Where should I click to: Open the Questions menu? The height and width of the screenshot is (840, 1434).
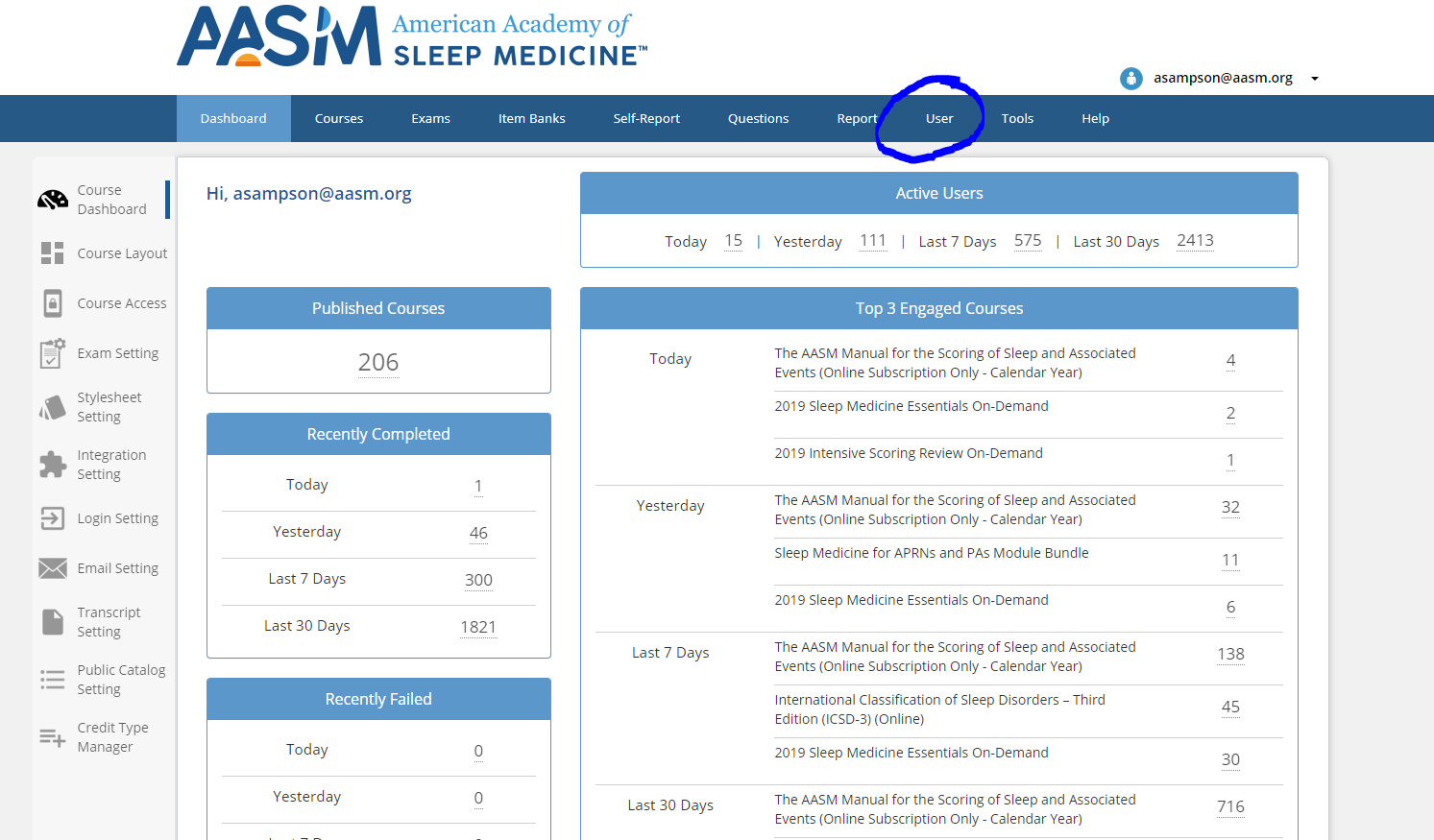click(x=759, y=119)
